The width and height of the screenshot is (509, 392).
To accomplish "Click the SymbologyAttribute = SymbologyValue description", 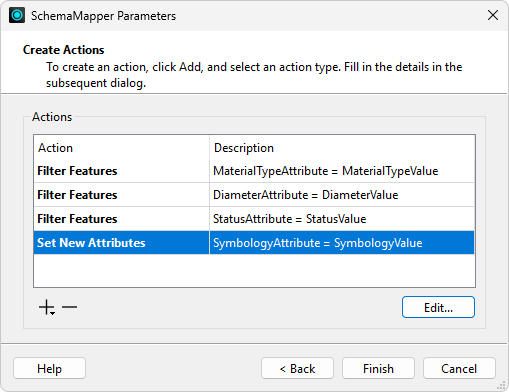I will pos(317,243).
